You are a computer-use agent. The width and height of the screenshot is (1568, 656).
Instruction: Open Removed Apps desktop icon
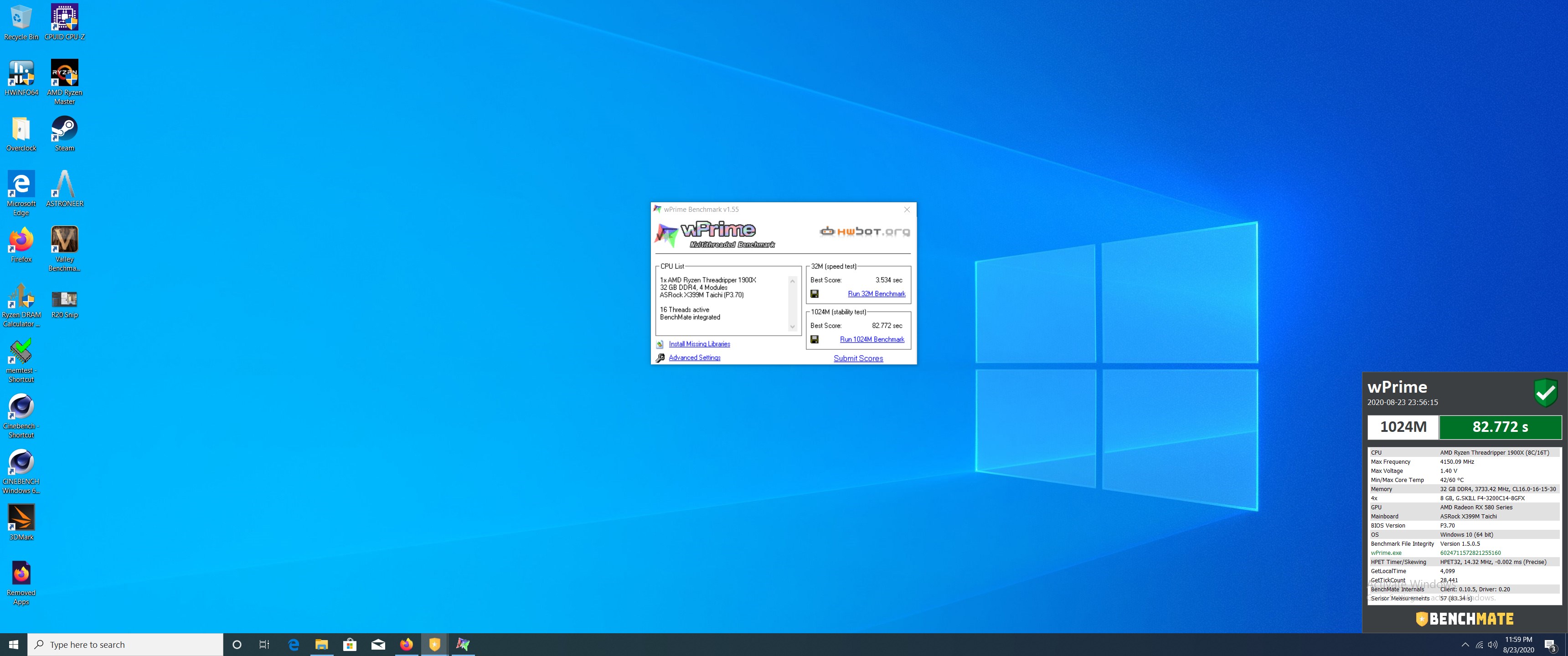(x=21, y=583)
